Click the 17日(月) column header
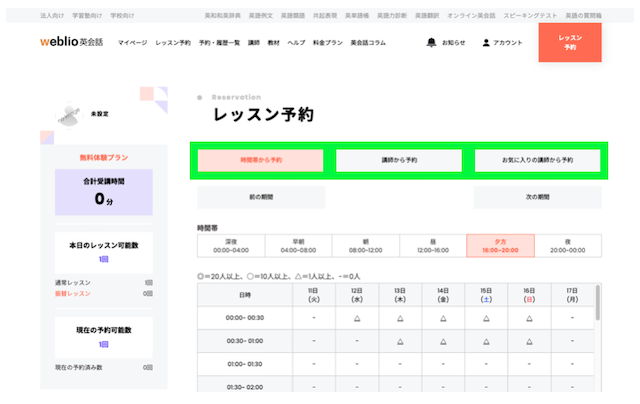The width and height of the screenshot is (640, 404). (x=572, y=295)
